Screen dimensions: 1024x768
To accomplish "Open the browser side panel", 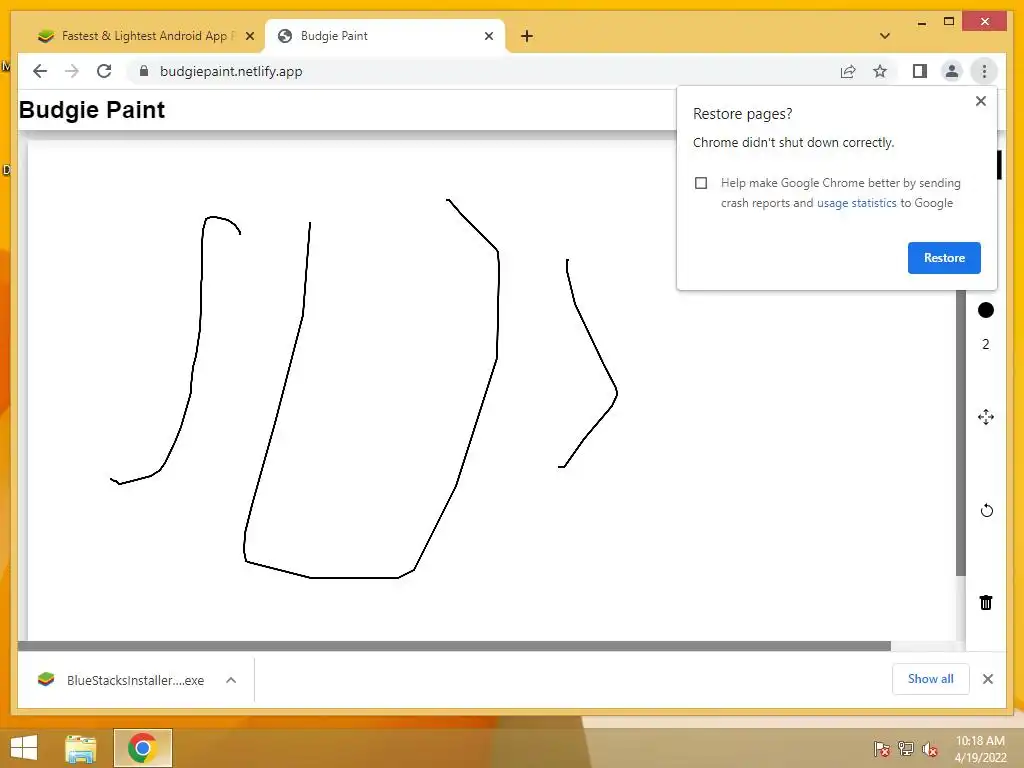I will (920, 71).
